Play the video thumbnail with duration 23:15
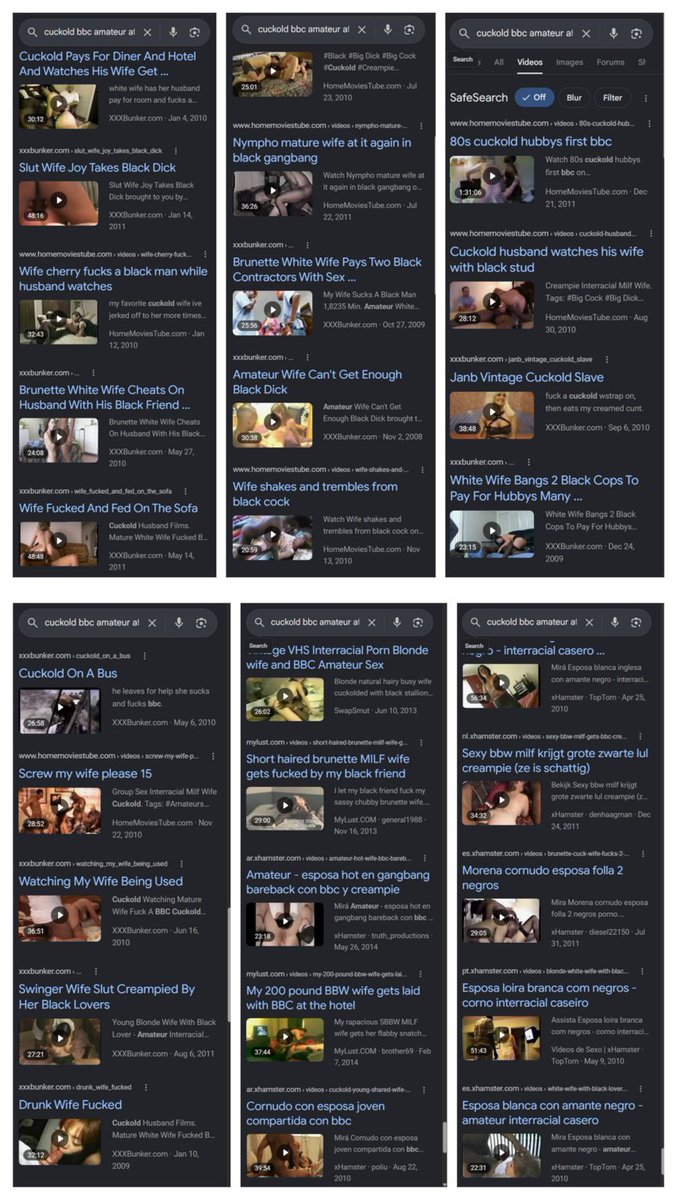The image size is (677, 1200). [491, 532]
